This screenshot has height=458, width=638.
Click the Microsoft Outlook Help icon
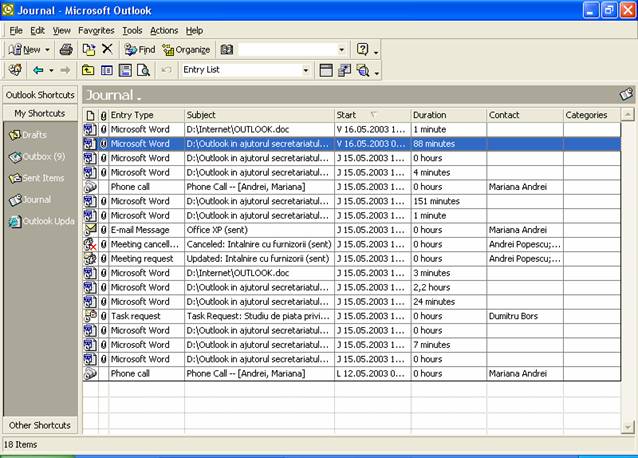click(x=362, y=49)
